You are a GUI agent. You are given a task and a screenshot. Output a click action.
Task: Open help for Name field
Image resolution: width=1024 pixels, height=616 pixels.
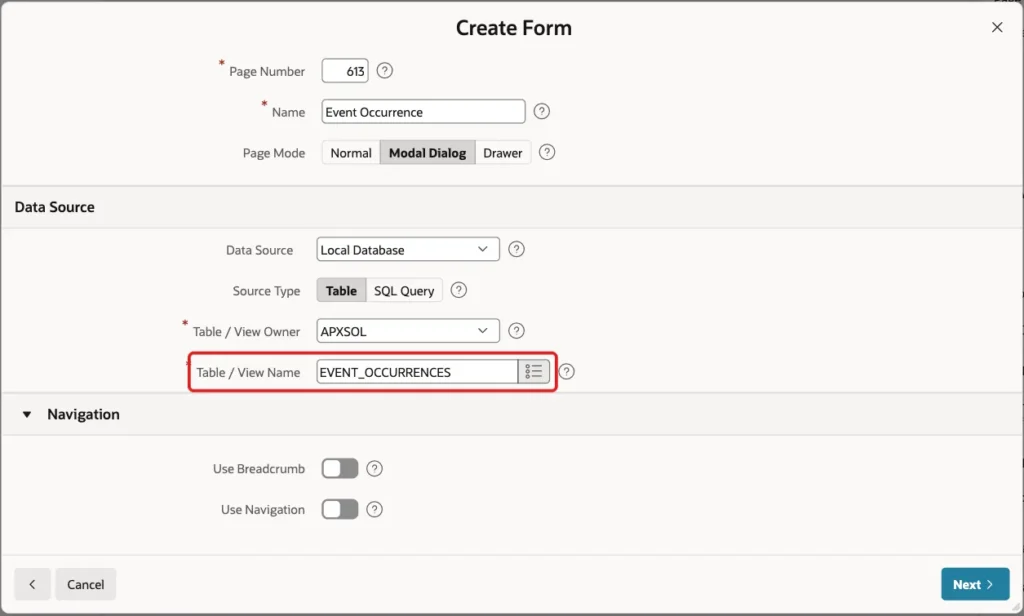click(x=541, y=111)
